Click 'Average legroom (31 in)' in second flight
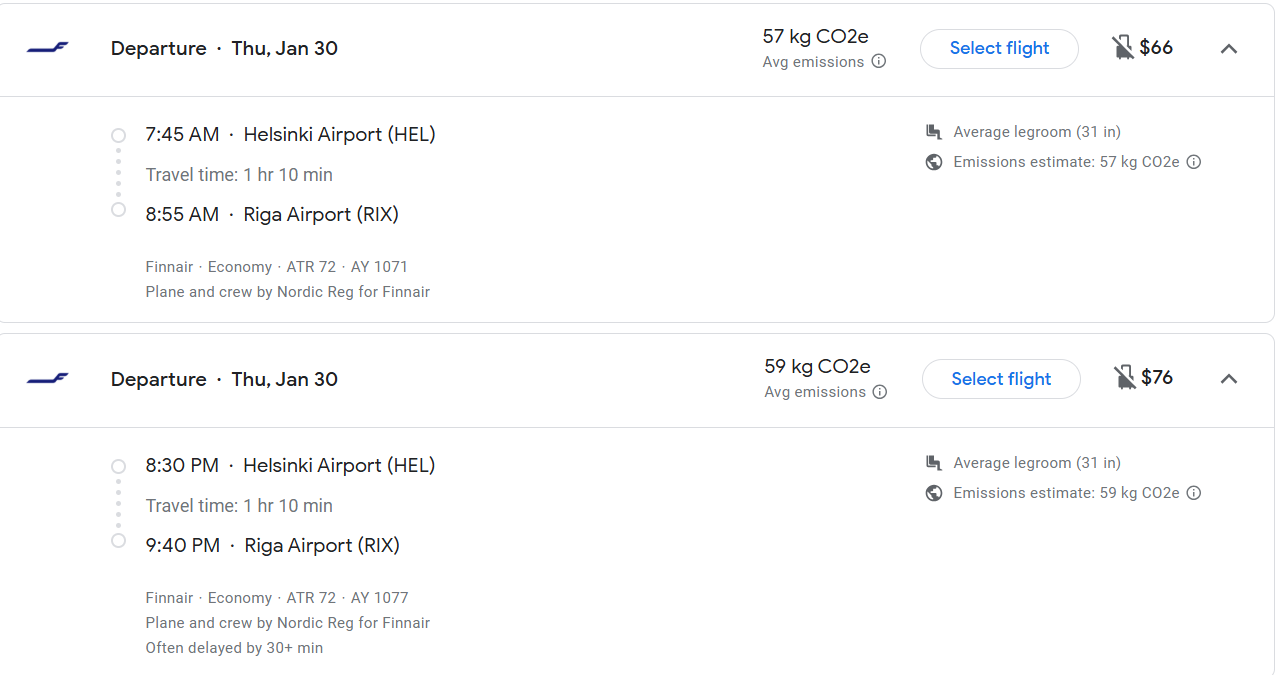The width and height of the screenshot is (1284, 675). click(1036, 463)
